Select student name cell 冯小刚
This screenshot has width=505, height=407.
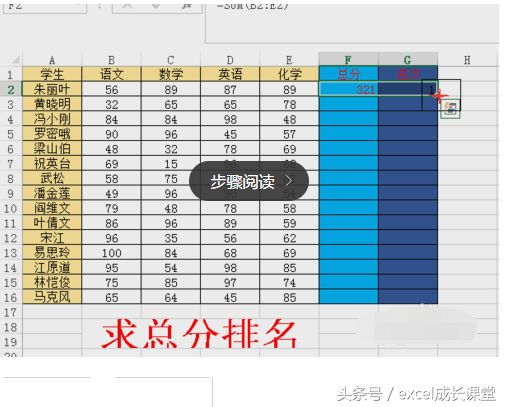tap(52, 119)
